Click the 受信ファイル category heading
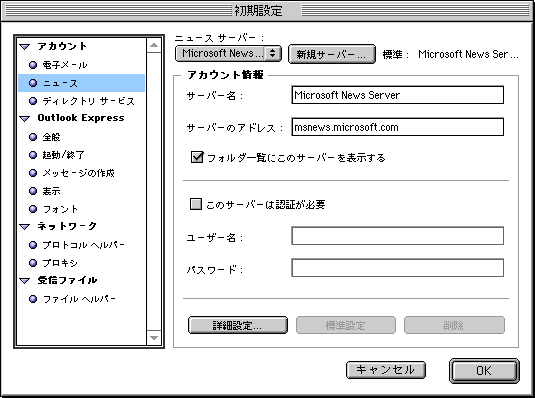 [67, 280]
